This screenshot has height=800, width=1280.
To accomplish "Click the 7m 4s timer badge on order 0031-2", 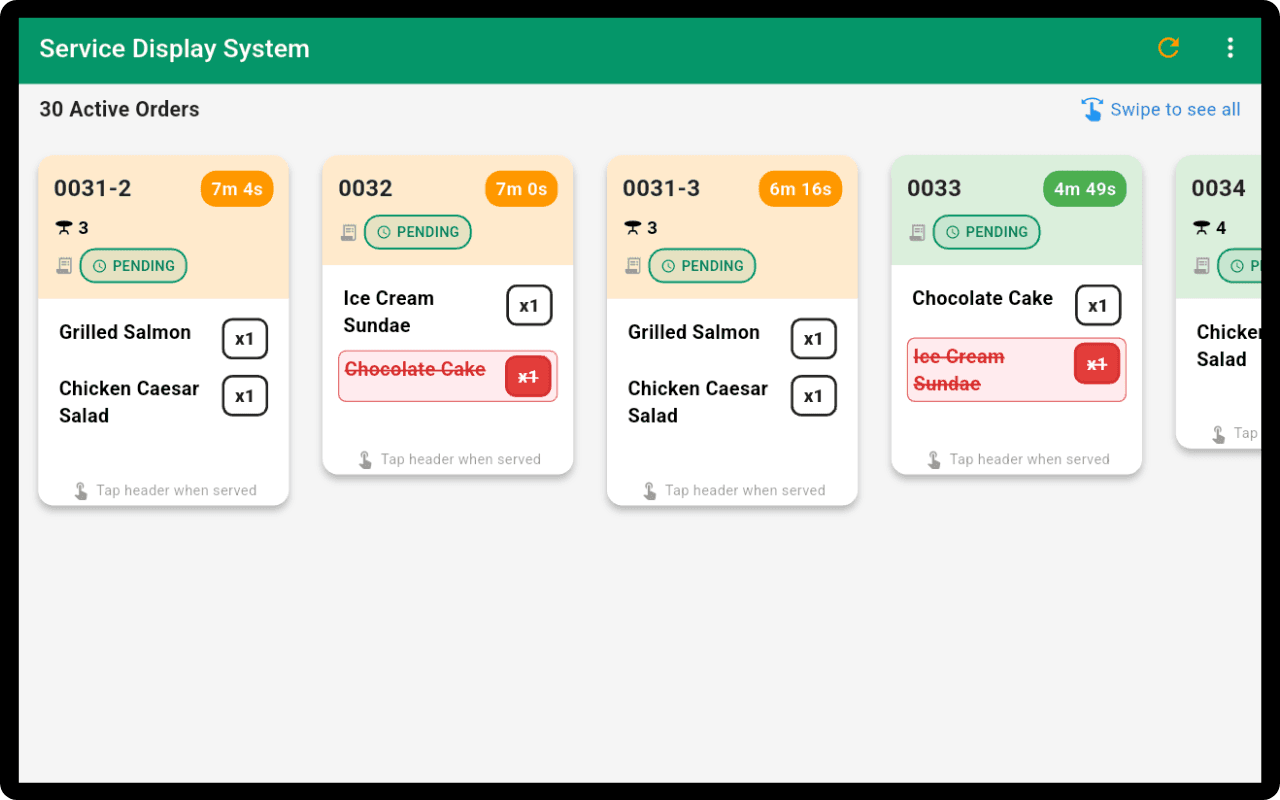I will tap(236, 188).
